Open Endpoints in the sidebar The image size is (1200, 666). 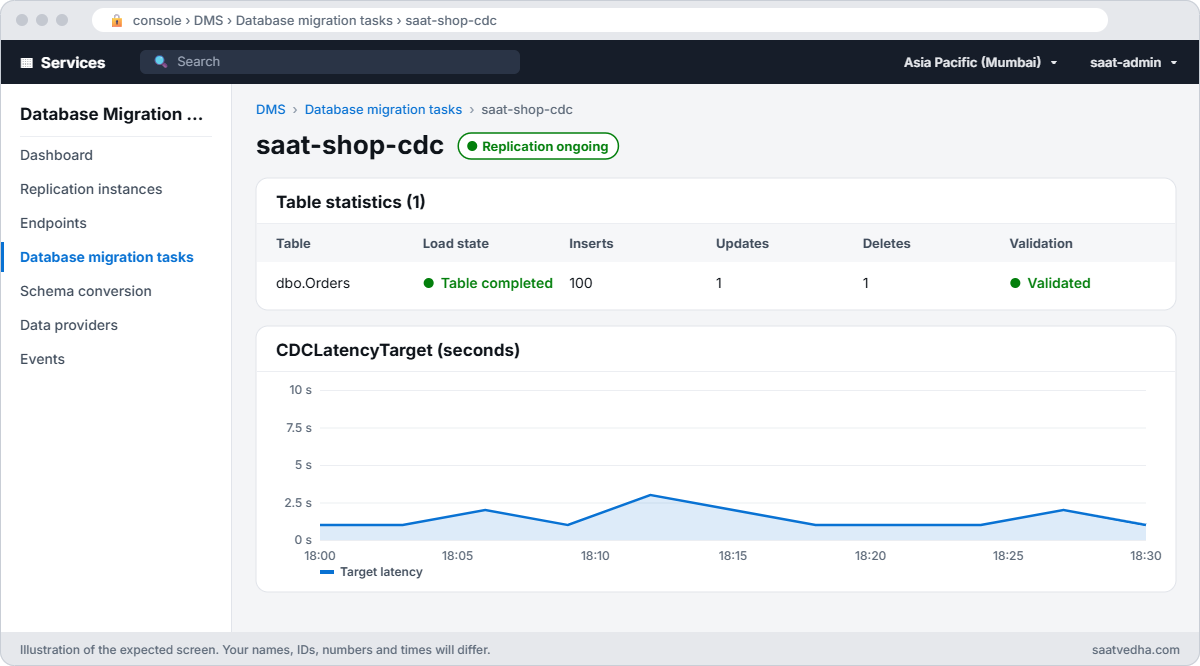(53, 223)
